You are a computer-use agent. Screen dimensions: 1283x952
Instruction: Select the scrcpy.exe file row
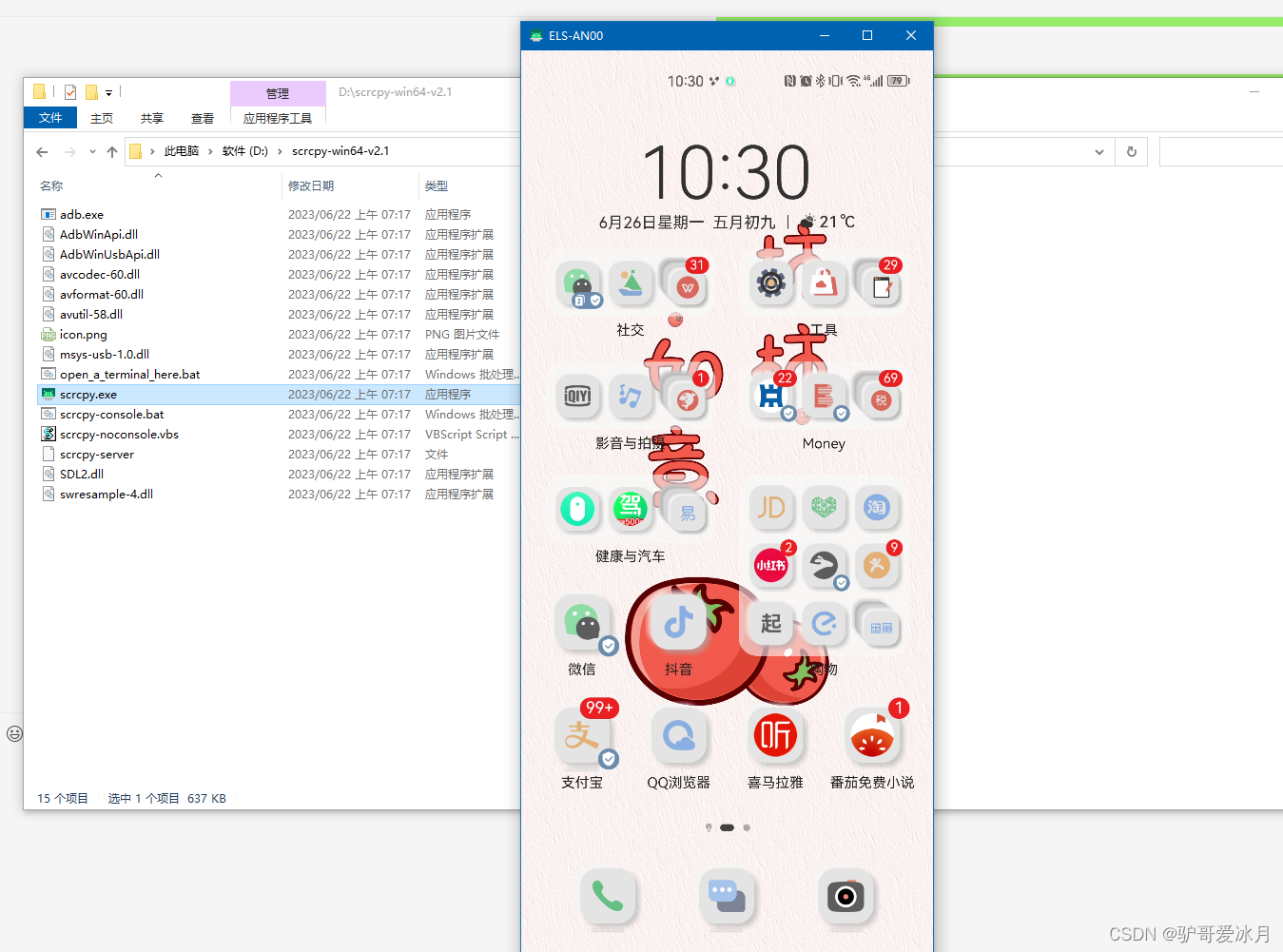pos(278,395)
